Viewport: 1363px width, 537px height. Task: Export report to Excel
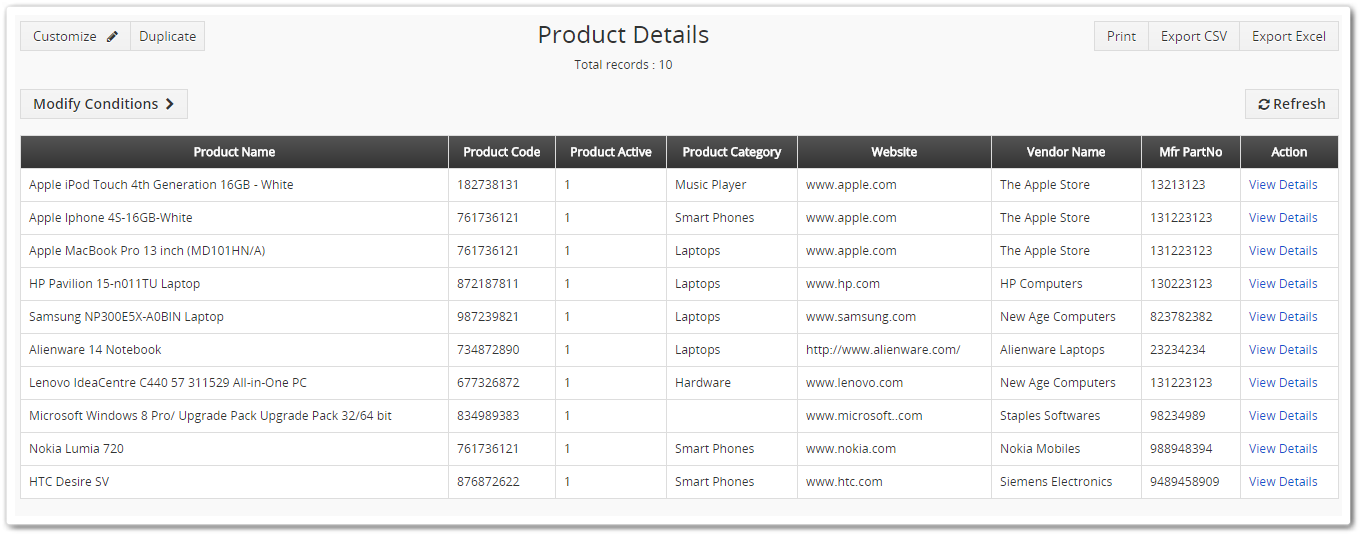[x=1288, y=37]
